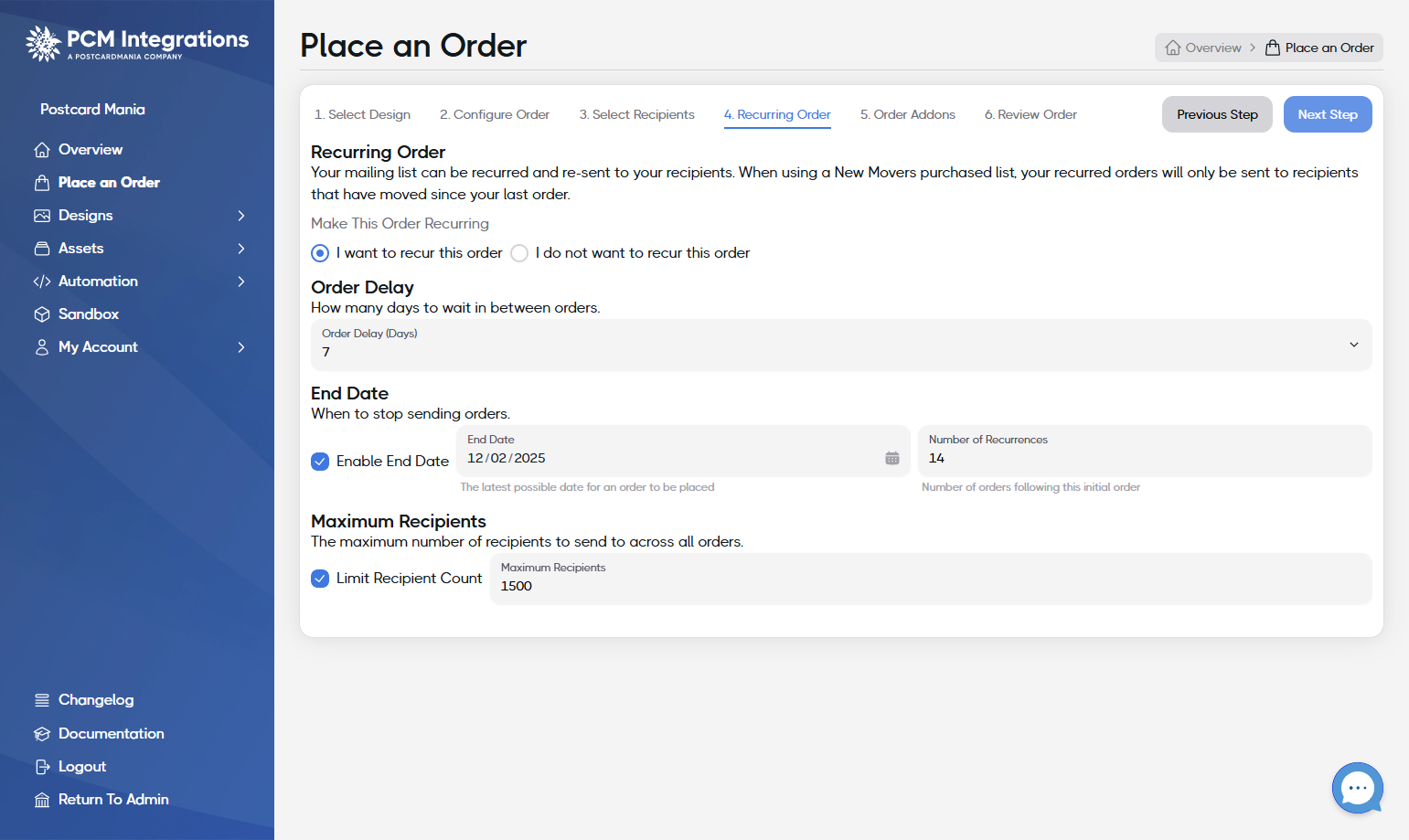Click the Overview house icon in sidebar
Viewport: 1409px width, 840px height.
(x=42, y=150)
